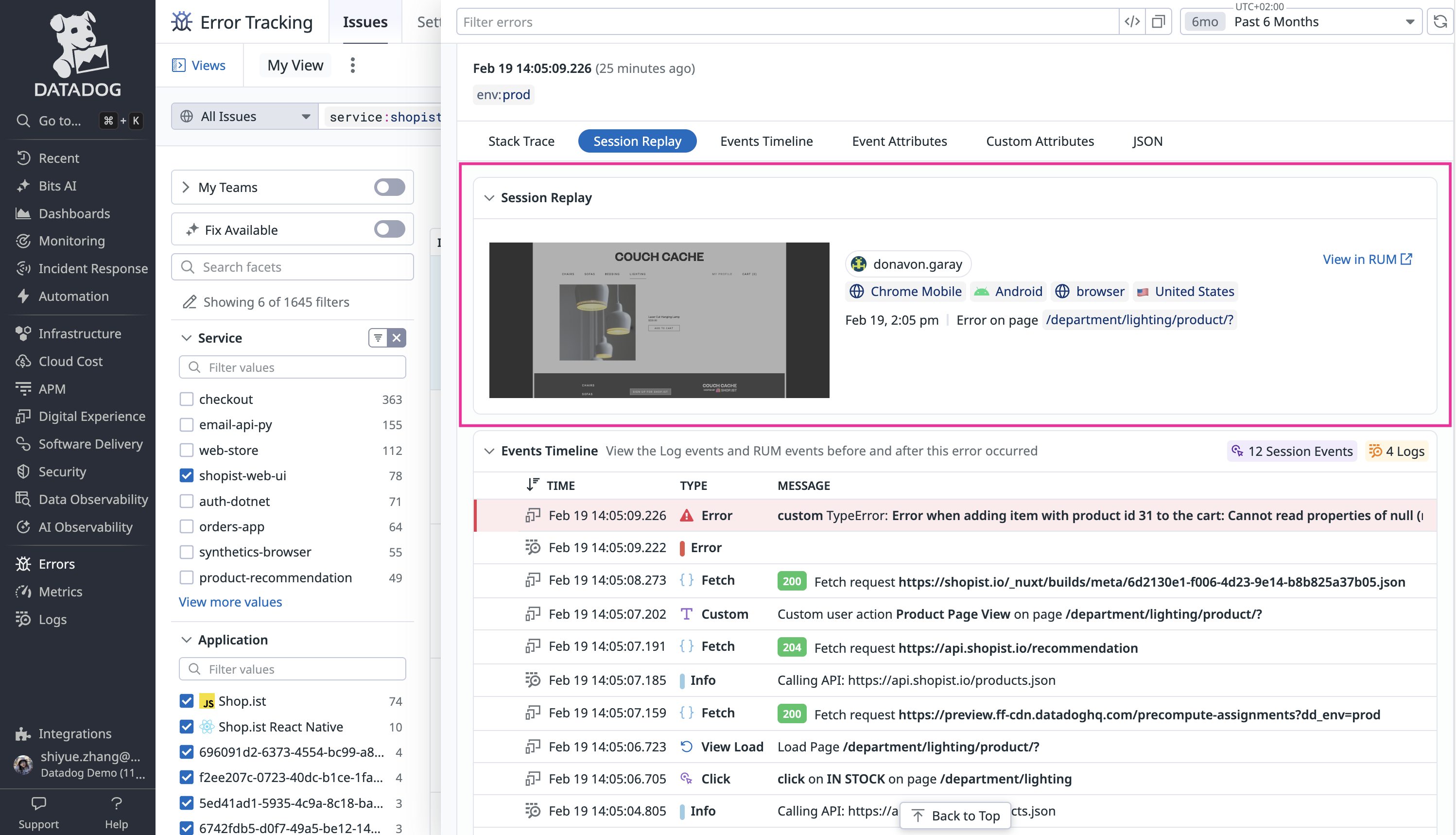Collapse the Session Replay section
Image resolution: width=1456 pixels, height=835 pixels.
click(489, 198)
